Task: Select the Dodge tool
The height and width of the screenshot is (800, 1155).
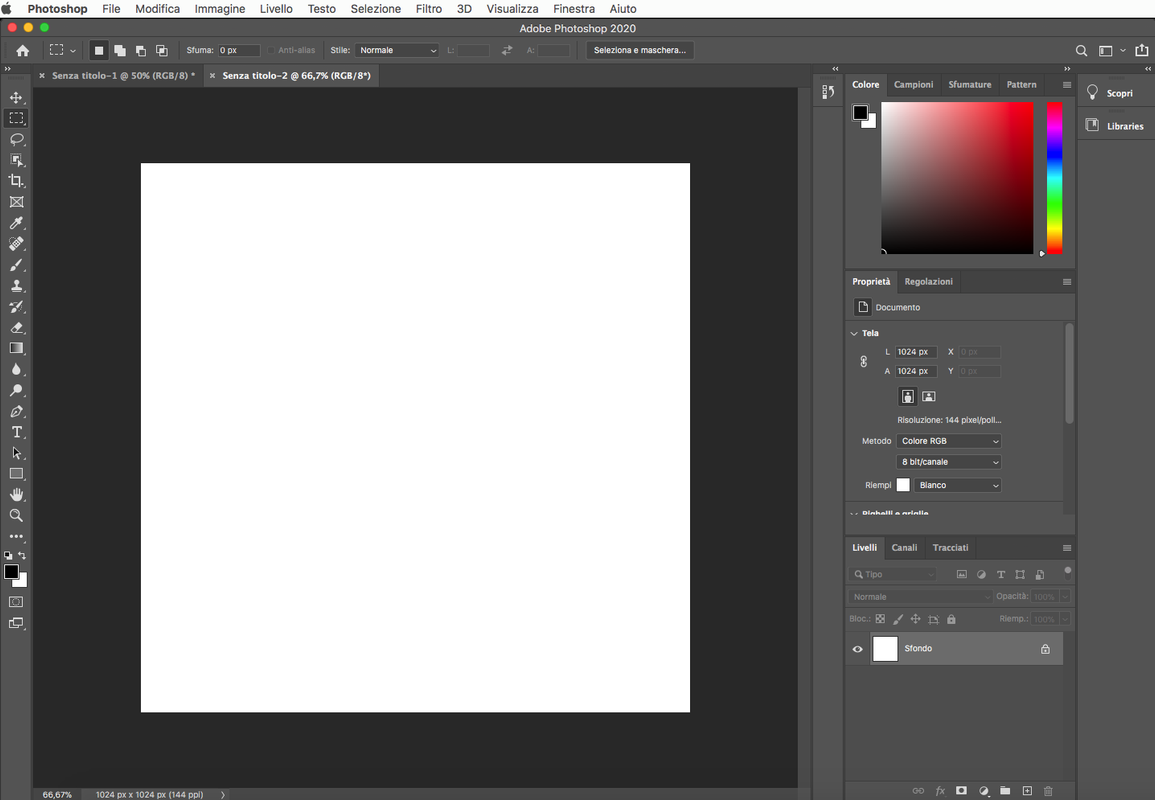Action: [x=16, y=390]
